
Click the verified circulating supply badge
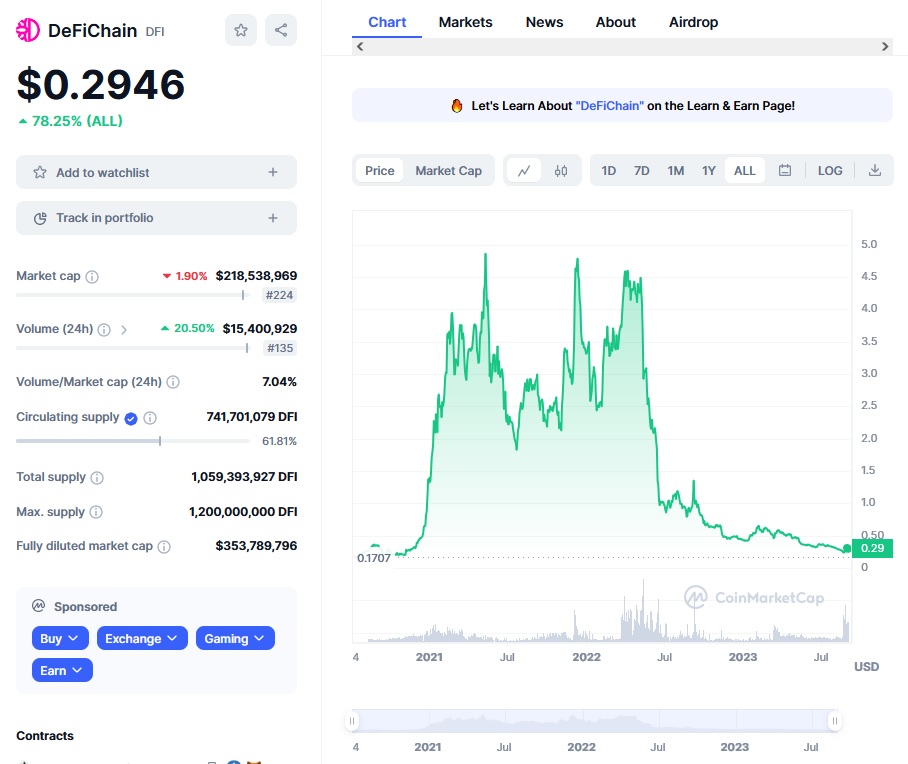(x=131, y=418)
